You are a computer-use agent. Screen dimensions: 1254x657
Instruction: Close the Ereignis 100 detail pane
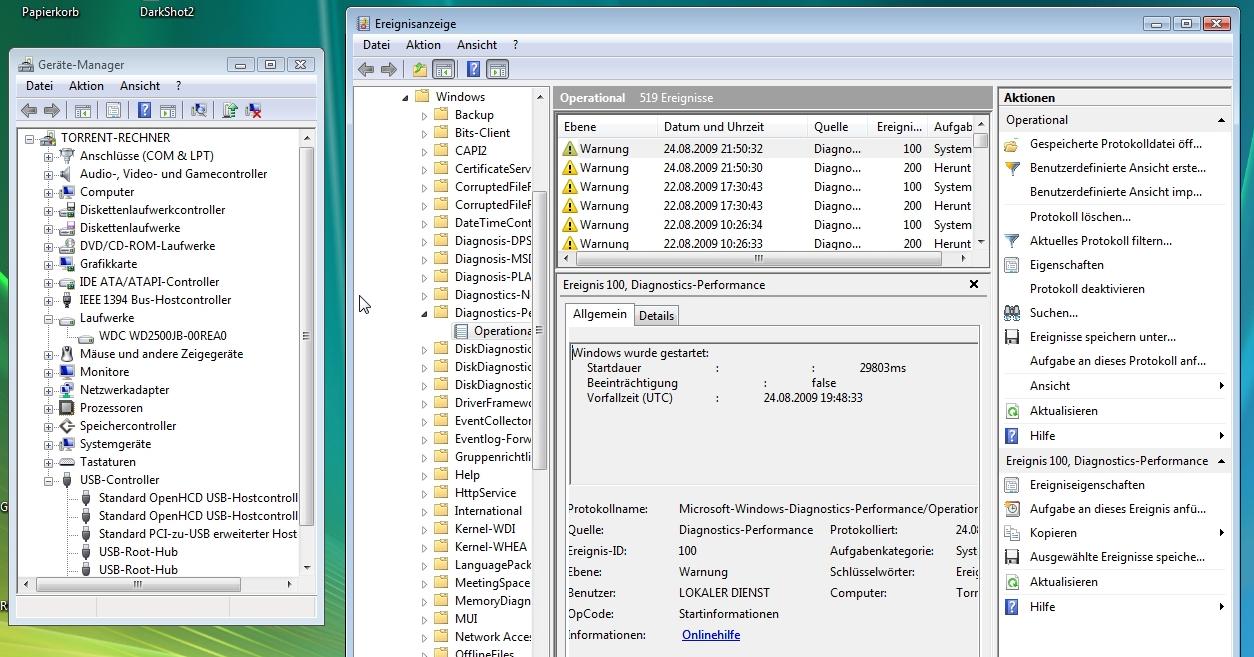974,285
